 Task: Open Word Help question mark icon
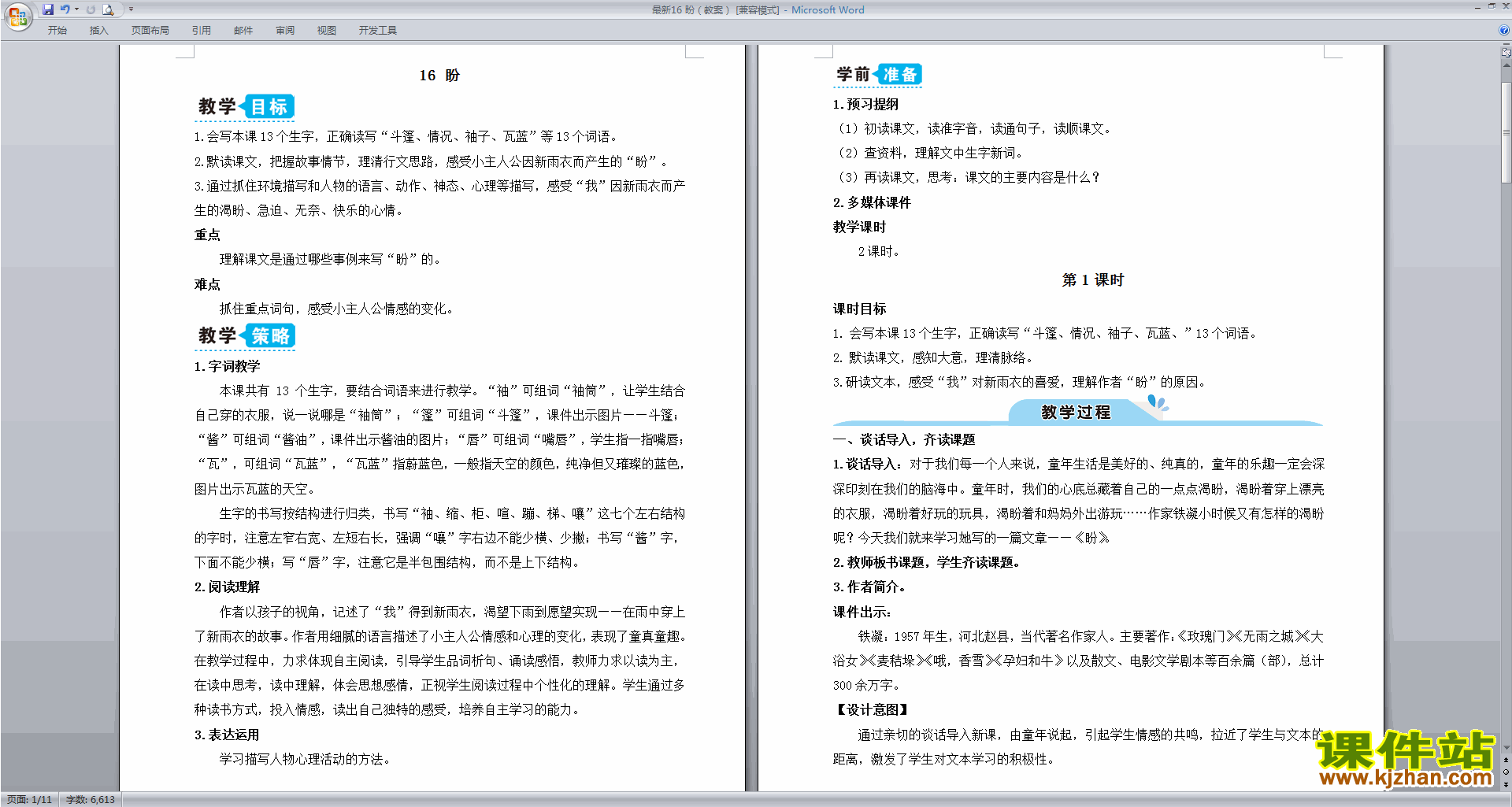pos(1503,31)
